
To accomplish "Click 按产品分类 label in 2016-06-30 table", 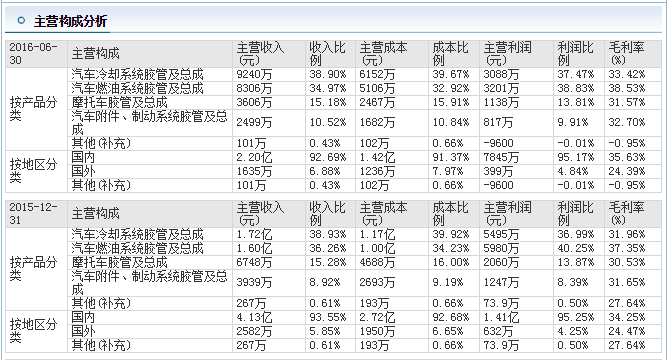I will pos(33,109).
